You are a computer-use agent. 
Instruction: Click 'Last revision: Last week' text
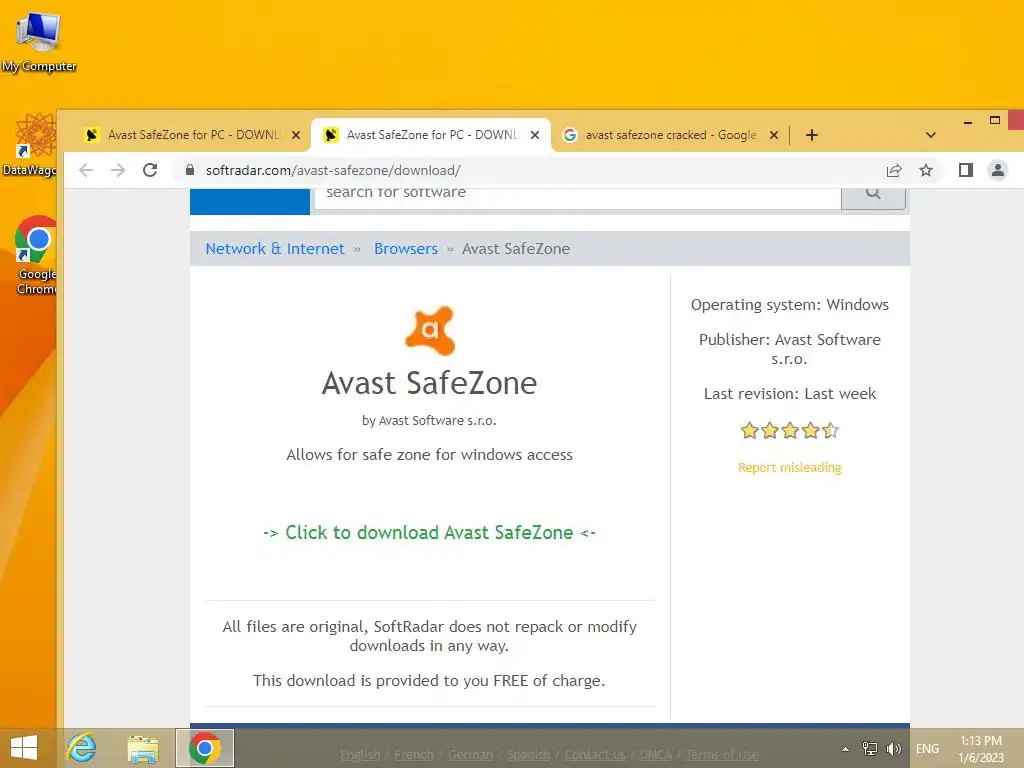(790, 394)
